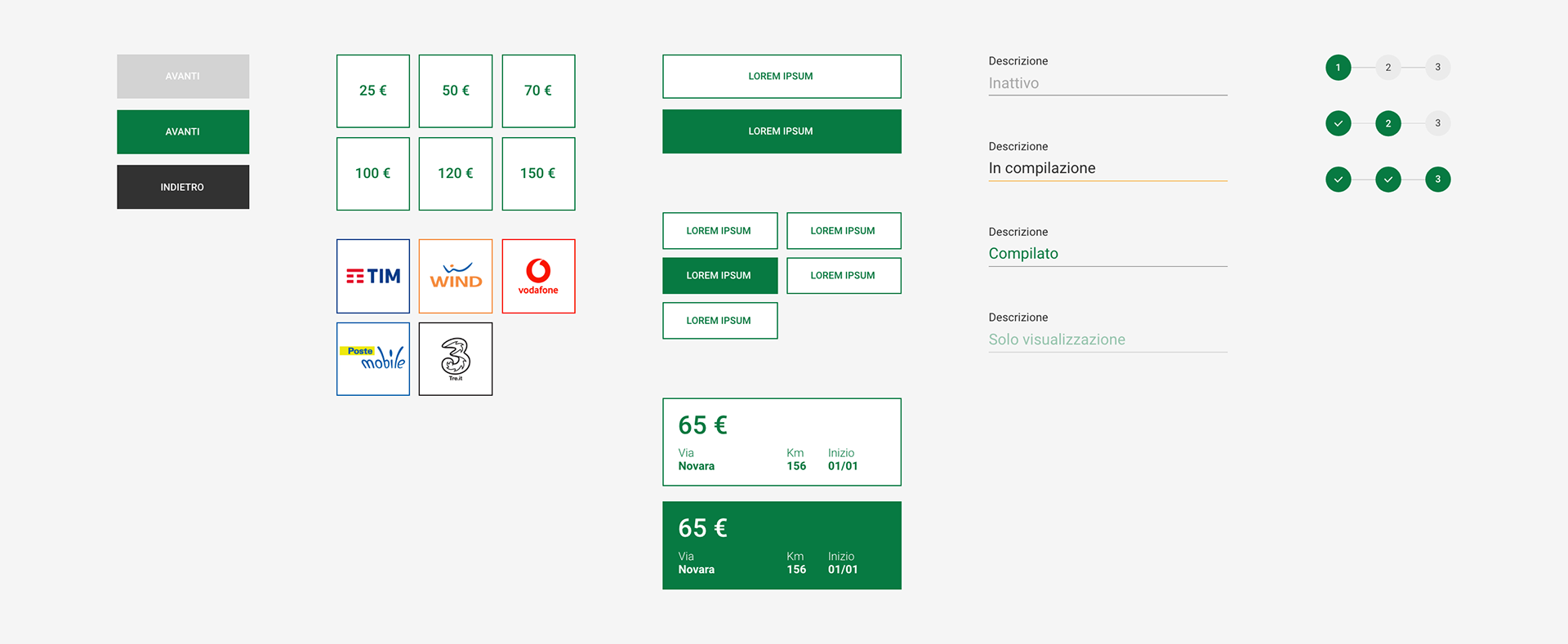The image size is (1568, 644).
Task: Click the Compilato input field
Action: 1107,254
